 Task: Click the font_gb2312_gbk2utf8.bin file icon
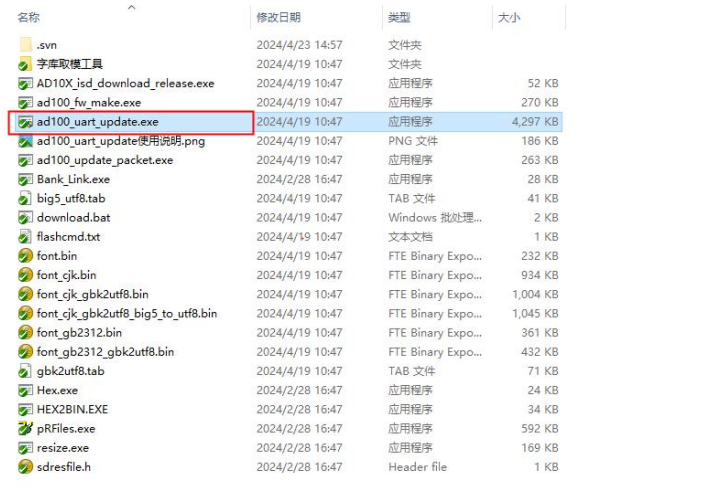pos(25,352)
